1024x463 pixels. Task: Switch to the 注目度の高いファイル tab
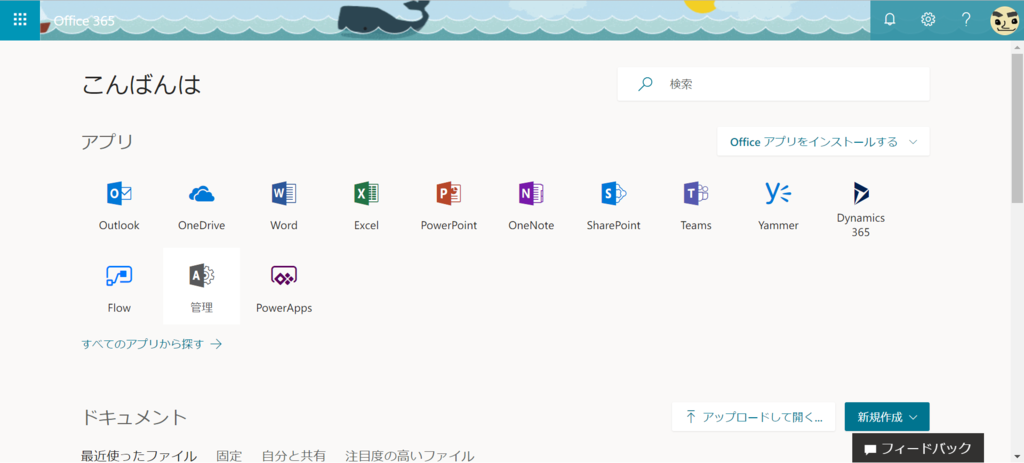click(x=410, y=456)
